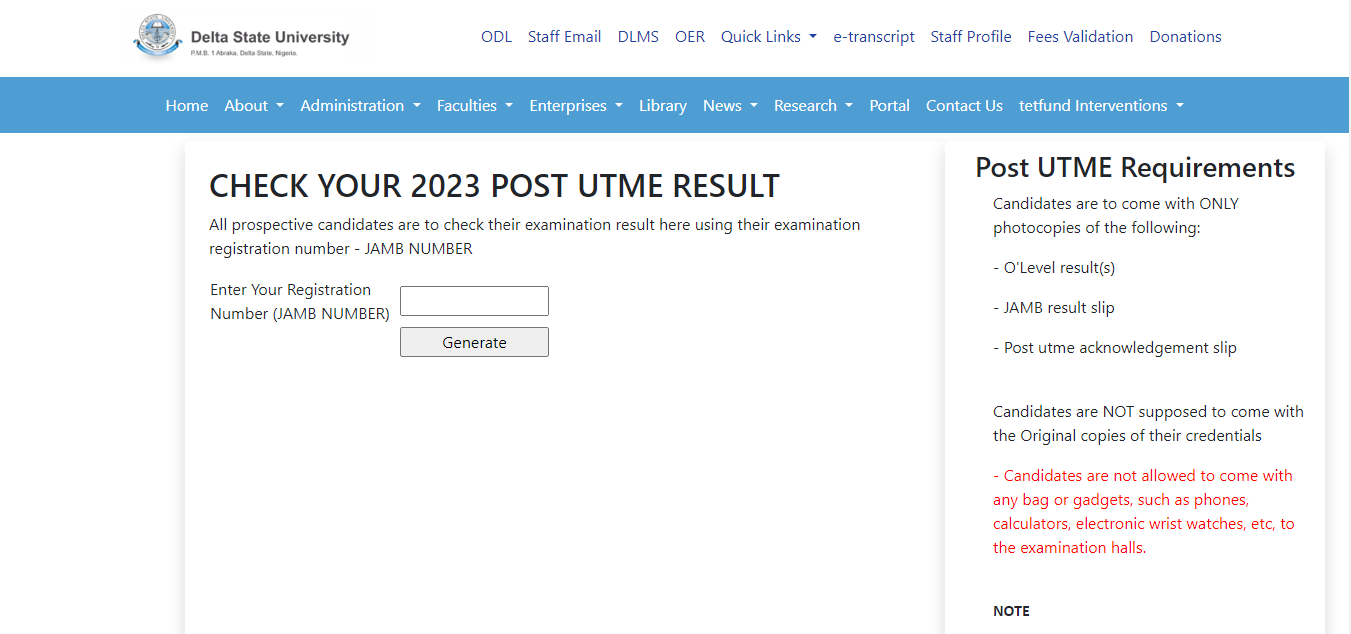
Task: Select the Home menu item
Action: [x=186, y=105]
